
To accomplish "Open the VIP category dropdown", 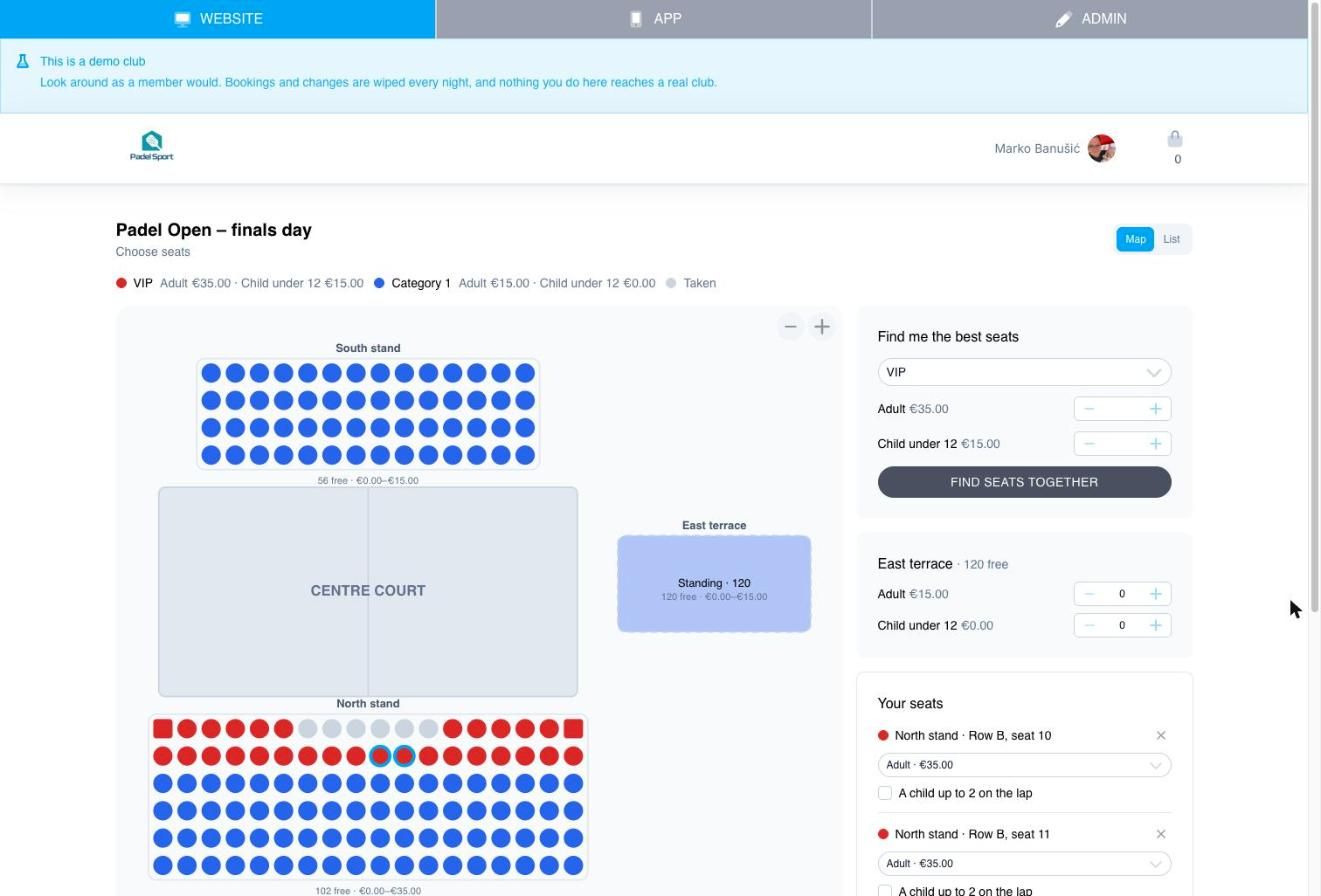I will tap(1024, 372).
